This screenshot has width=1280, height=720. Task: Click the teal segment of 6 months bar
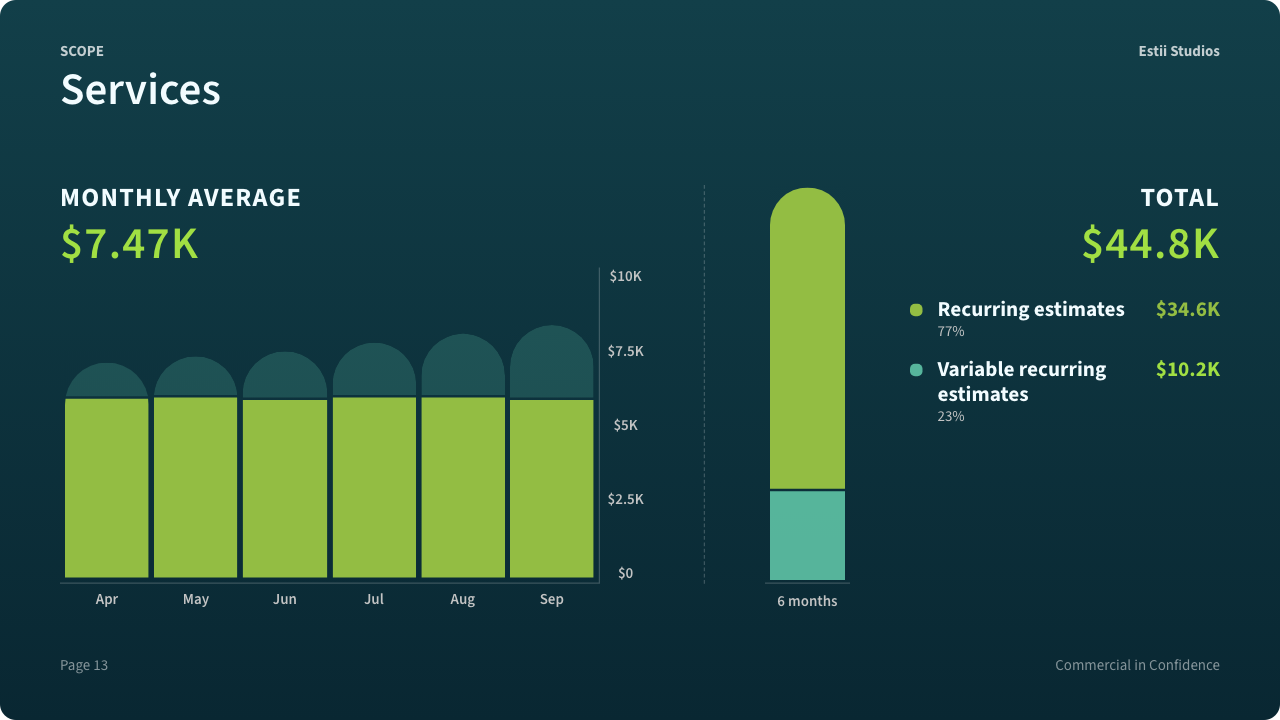(x=807, y=535)
